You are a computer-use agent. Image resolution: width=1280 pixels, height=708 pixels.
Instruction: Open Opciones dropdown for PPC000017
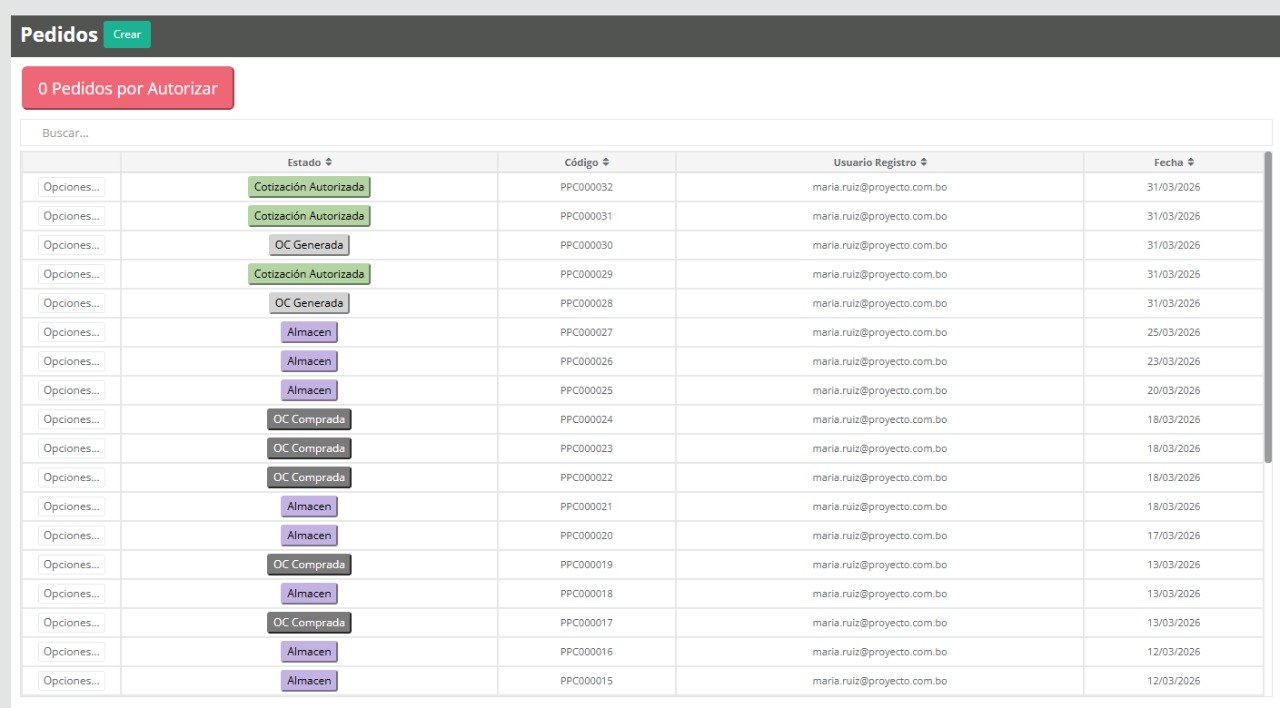pyautogui.click(x=71, y=622)
